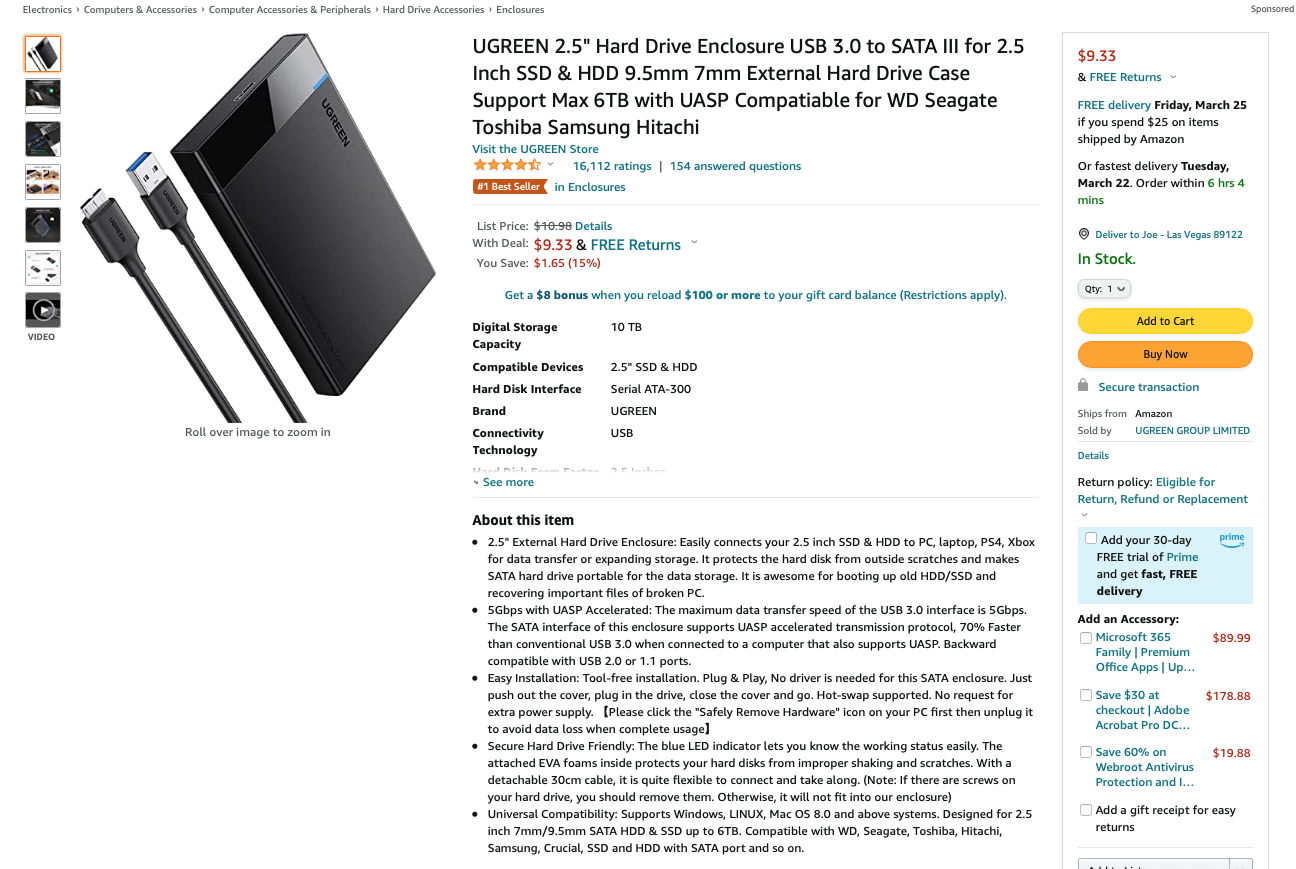Open the Hard Drive Accessories breadcrumb
Screen dimensions: 1296x869
point(433,10)
